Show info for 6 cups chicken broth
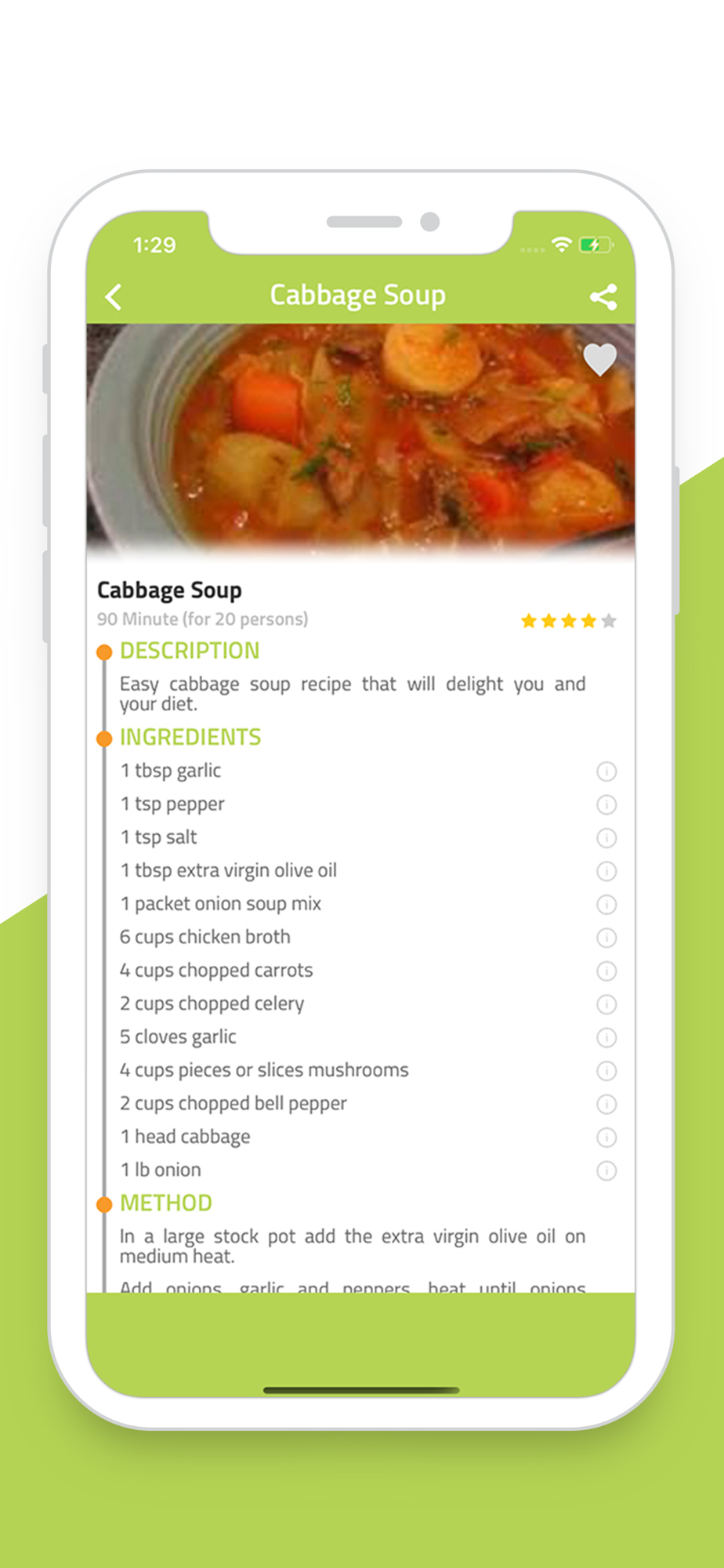This screenshot has height=1568, width=724. tap(606, 938)
